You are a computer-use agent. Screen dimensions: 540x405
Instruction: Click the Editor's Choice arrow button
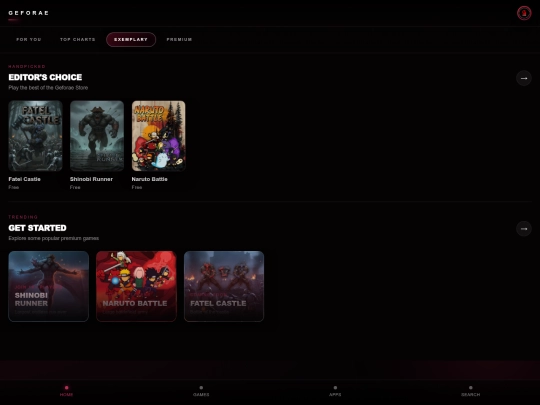[523, 78]
